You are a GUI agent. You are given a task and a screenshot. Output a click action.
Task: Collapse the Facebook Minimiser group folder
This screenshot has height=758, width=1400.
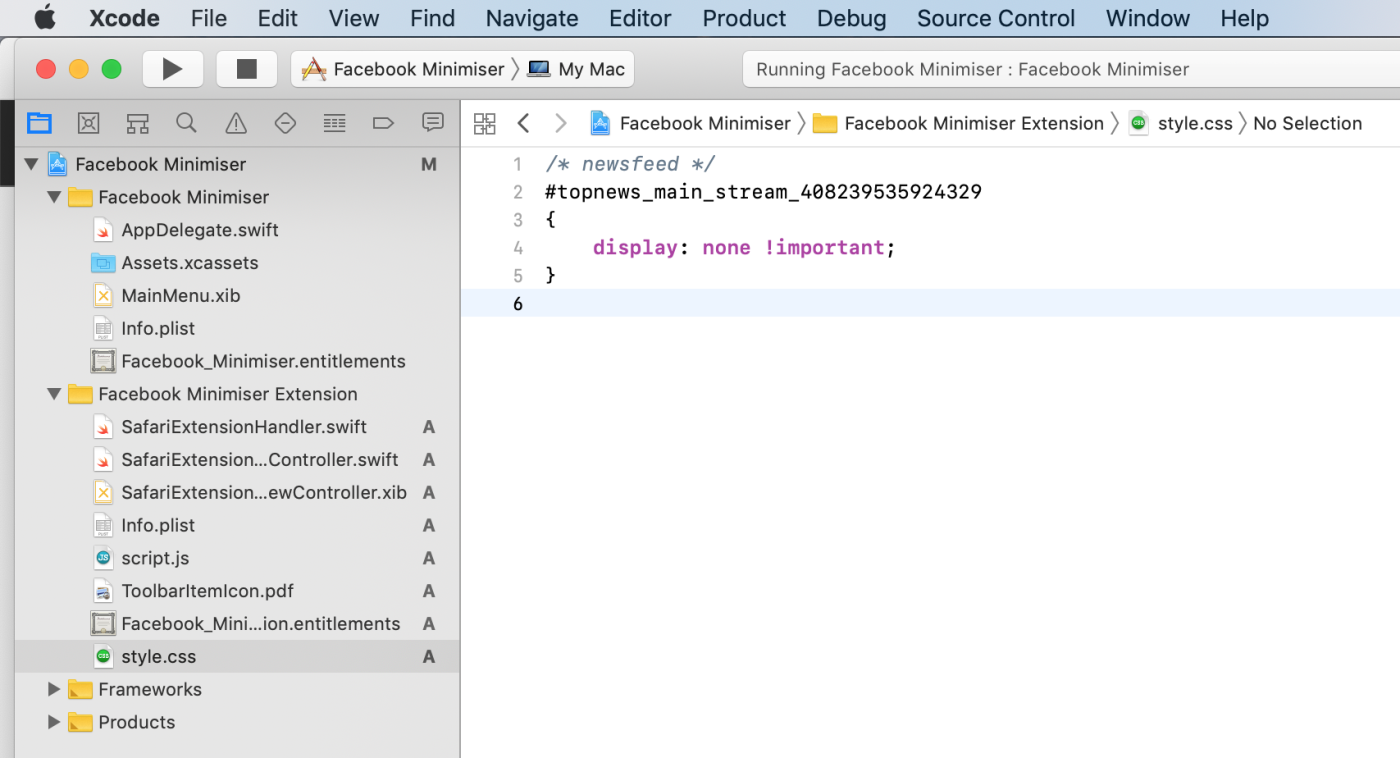(x=54, y=197)
